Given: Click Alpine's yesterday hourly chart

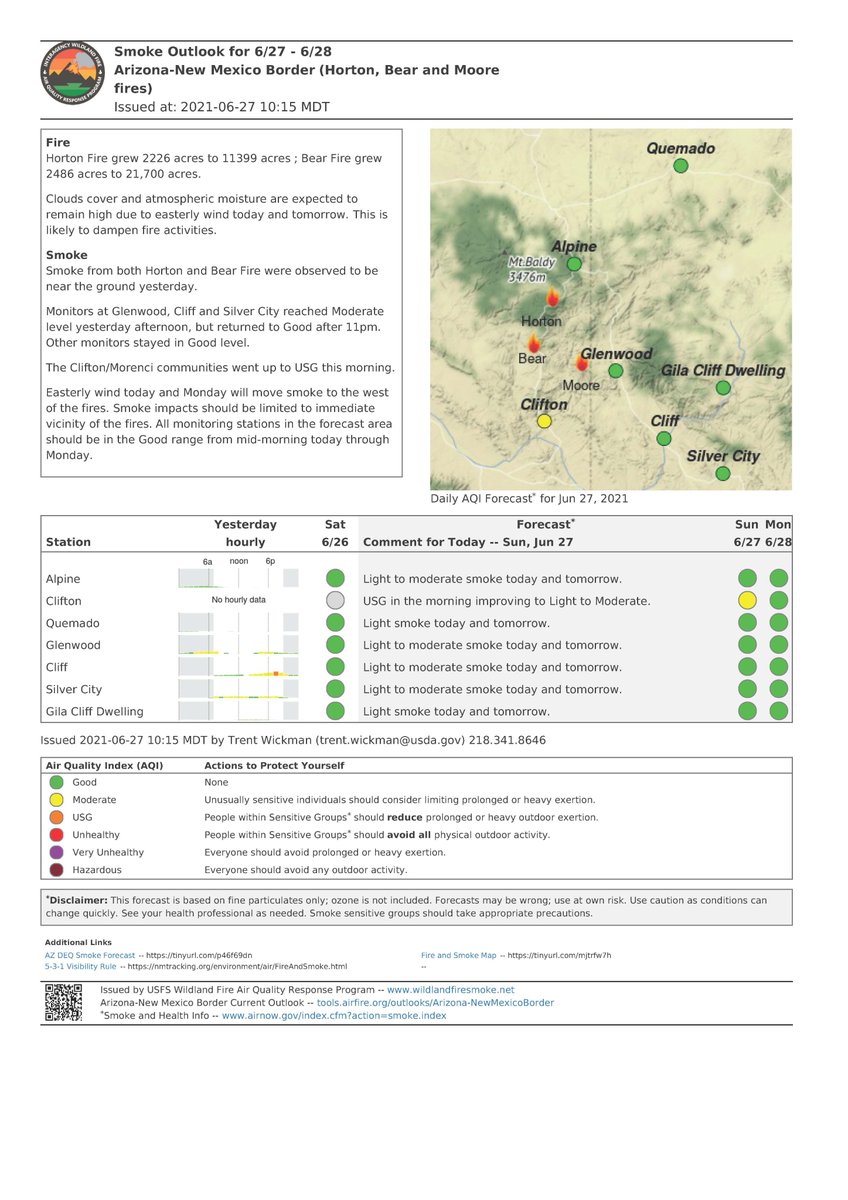Looking at the screenshot, I should pyautogui.click(x=238, y=578).
